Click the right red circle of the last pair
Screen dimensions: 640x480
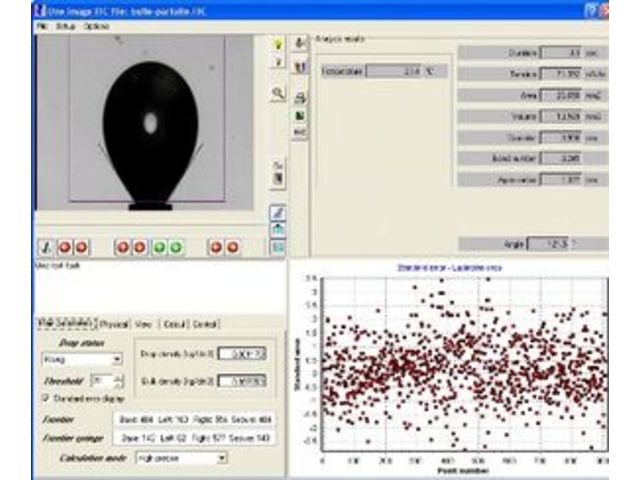pyautogui.click(x=232, y=247)
